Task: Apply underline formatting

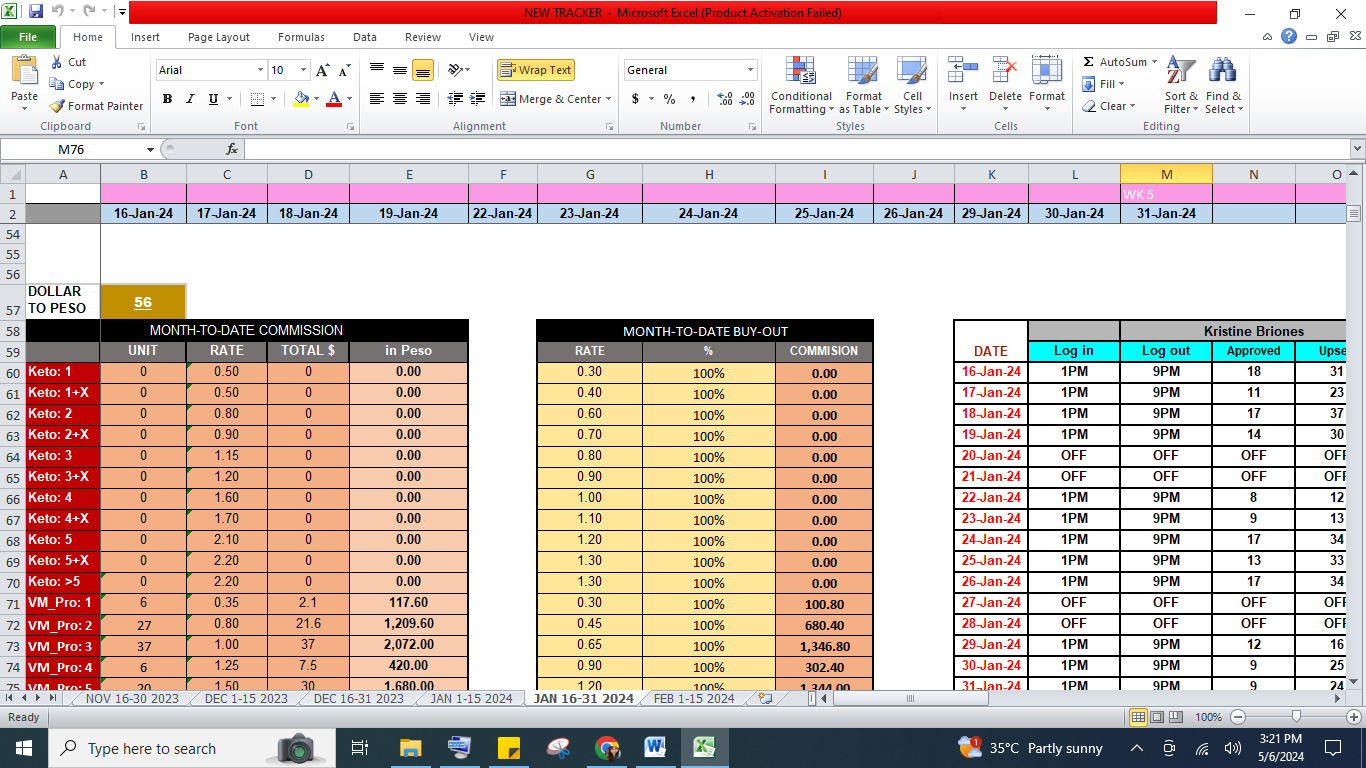Action: click(x=213, y=99)
